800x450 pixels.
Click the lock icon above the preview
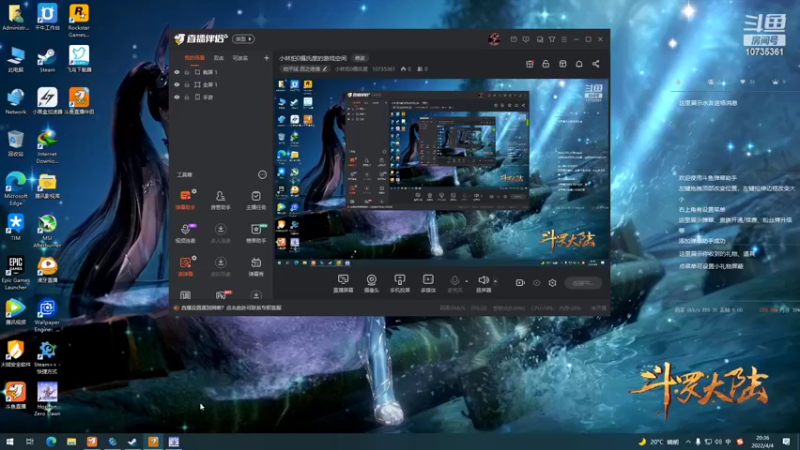point(545,64)
